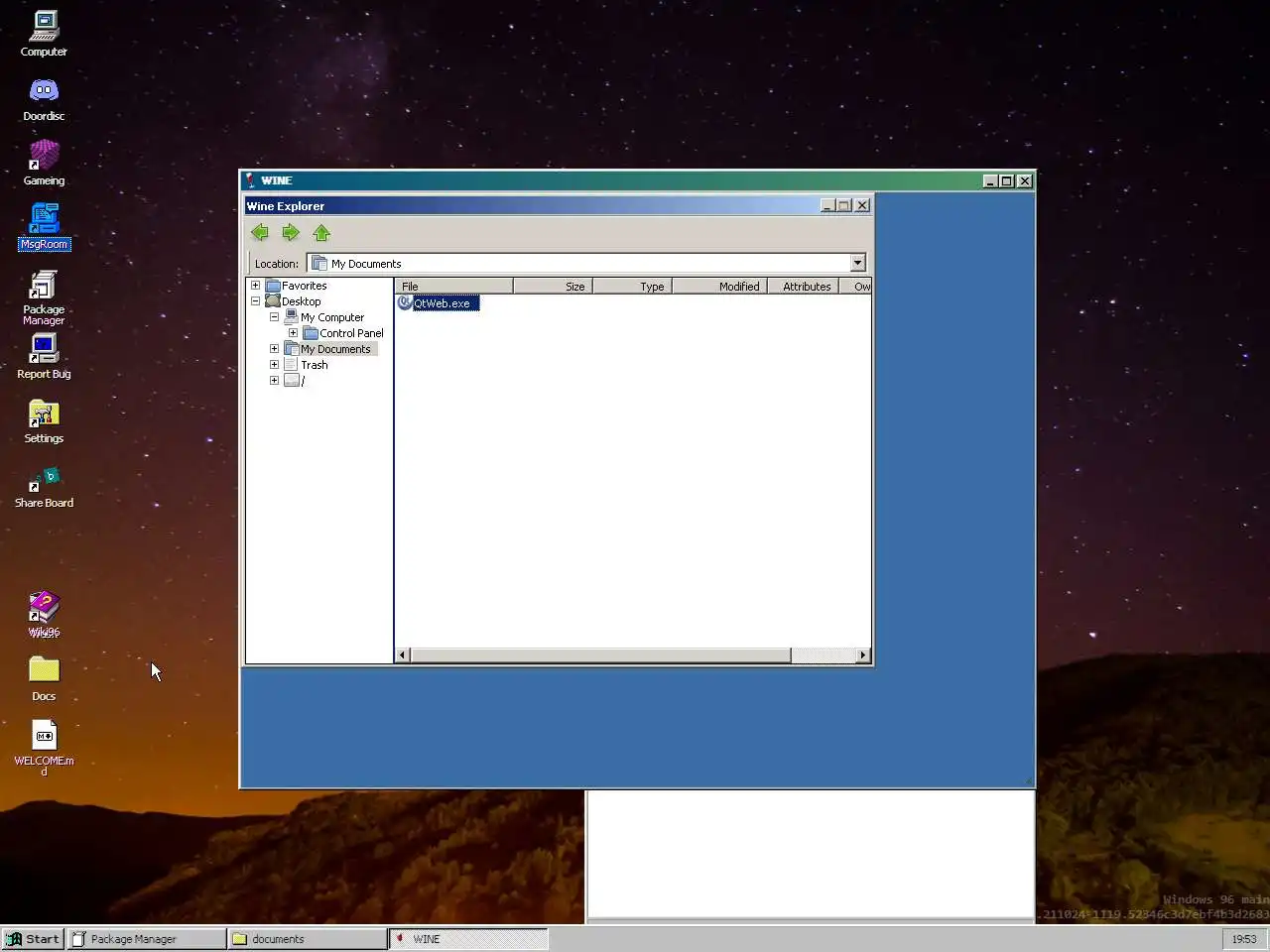Expand the Trash tree node
Image resolution: width=1270 pixels, height=952 pixels.
pyautogui.click(x=274, y=365)
